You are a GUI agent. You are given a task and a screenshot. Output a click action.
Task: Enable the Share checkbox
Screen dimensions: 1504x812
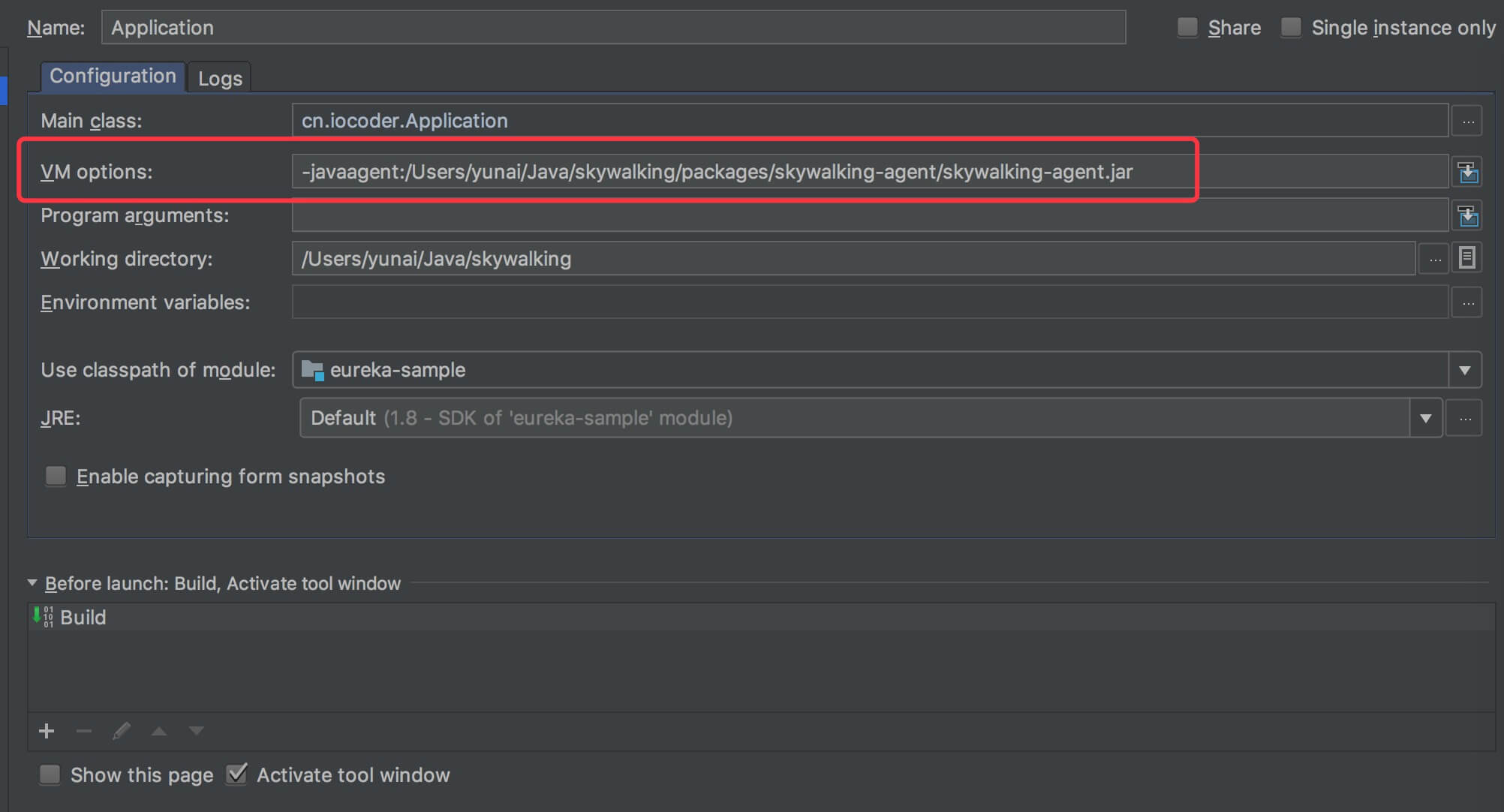(x=1187, y=28)
